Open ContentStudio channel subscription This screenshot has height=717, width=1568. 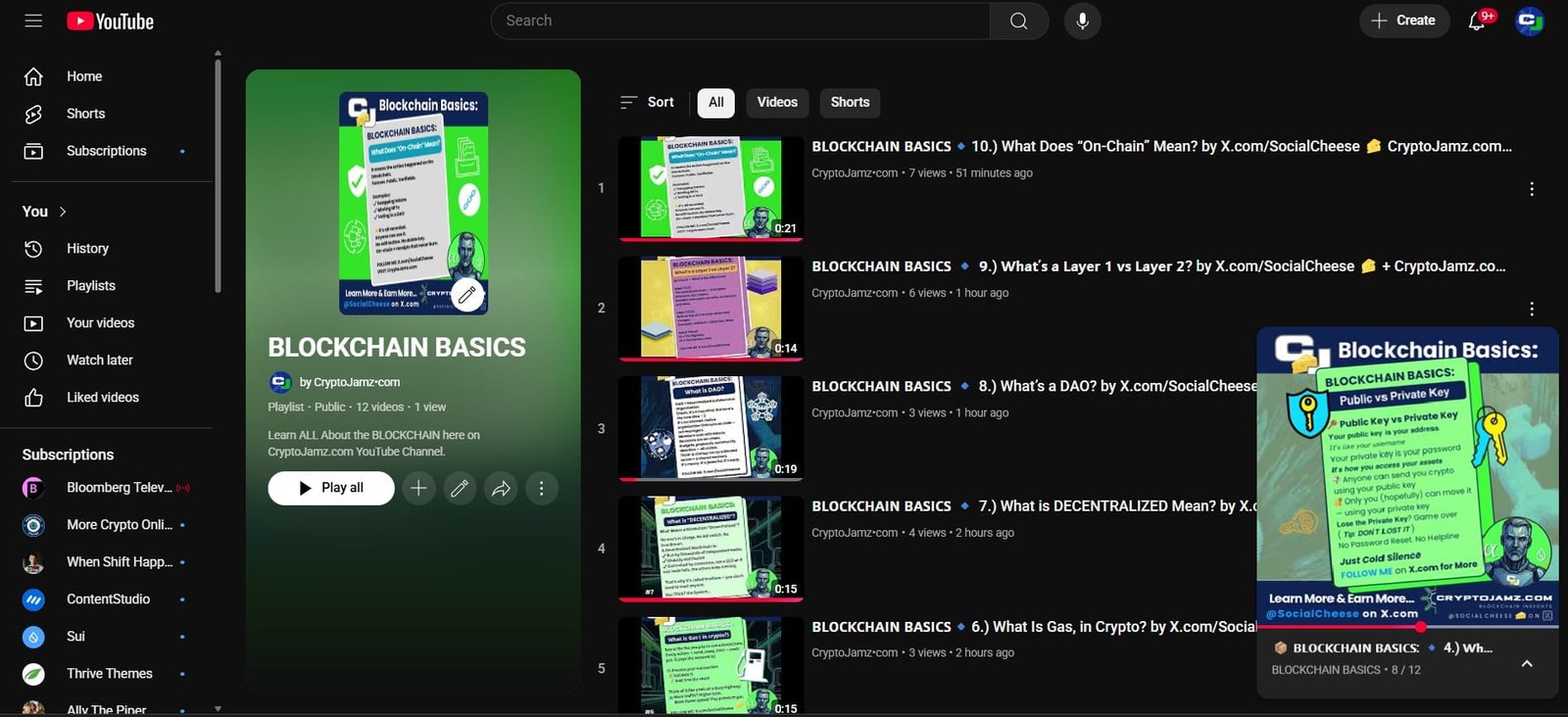pyautogui.click(x=106, y=599)
